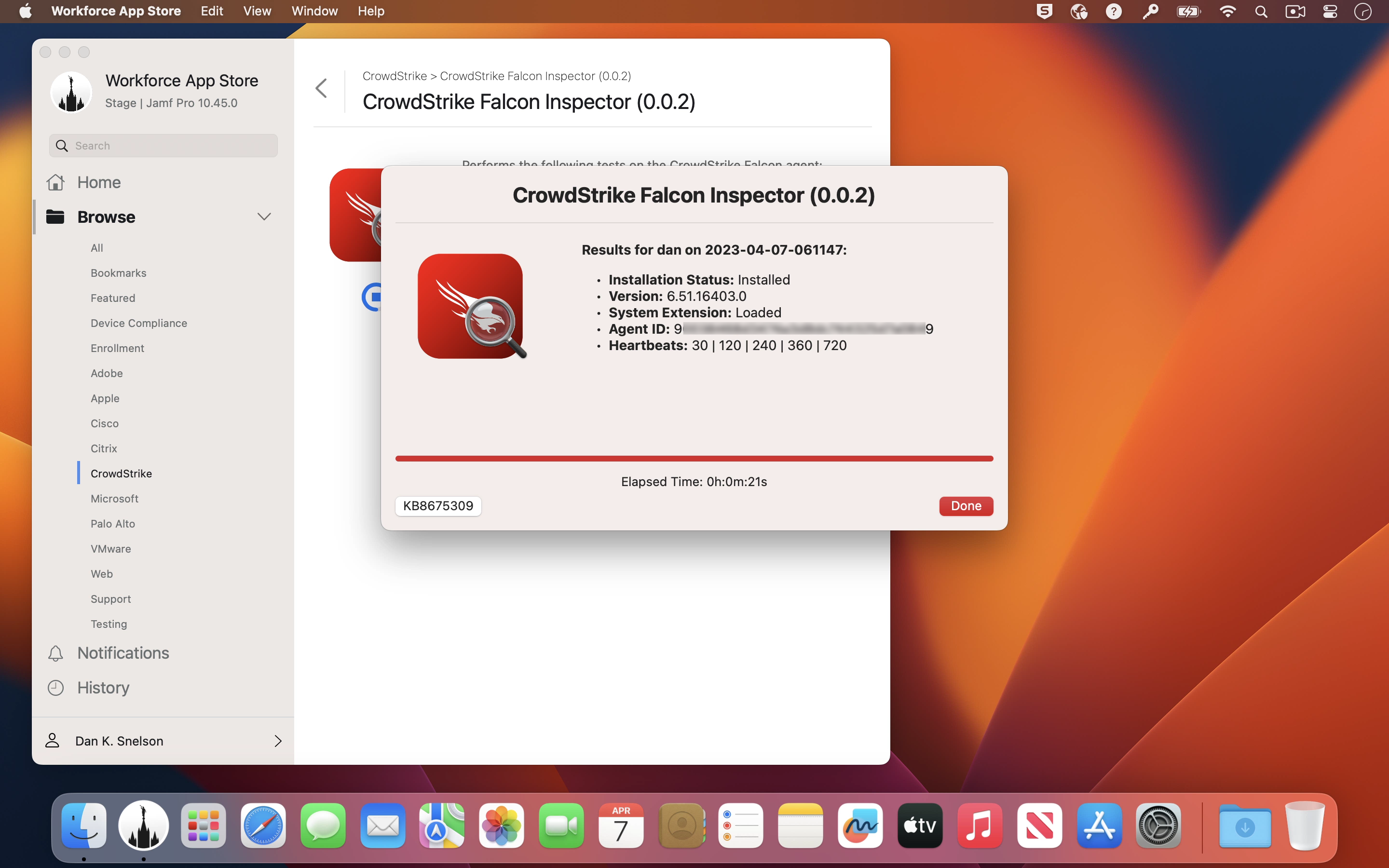This screenshot has height=868, width=1389.
Task: Click the Falcon Inspector icon in the dialog
Action: click(x=472, y=307)
